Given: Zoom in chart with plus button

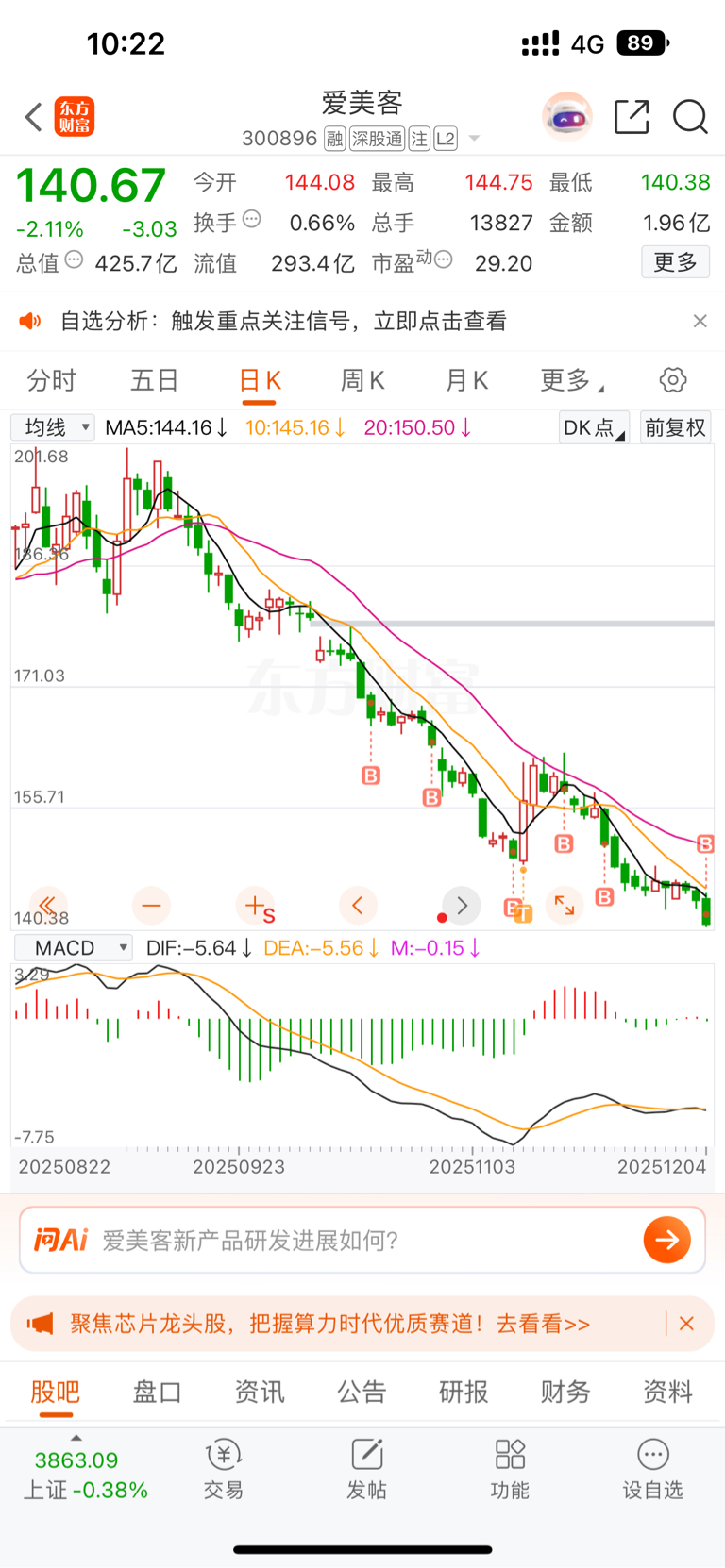Looking at the screenshot, I should 255,906.
